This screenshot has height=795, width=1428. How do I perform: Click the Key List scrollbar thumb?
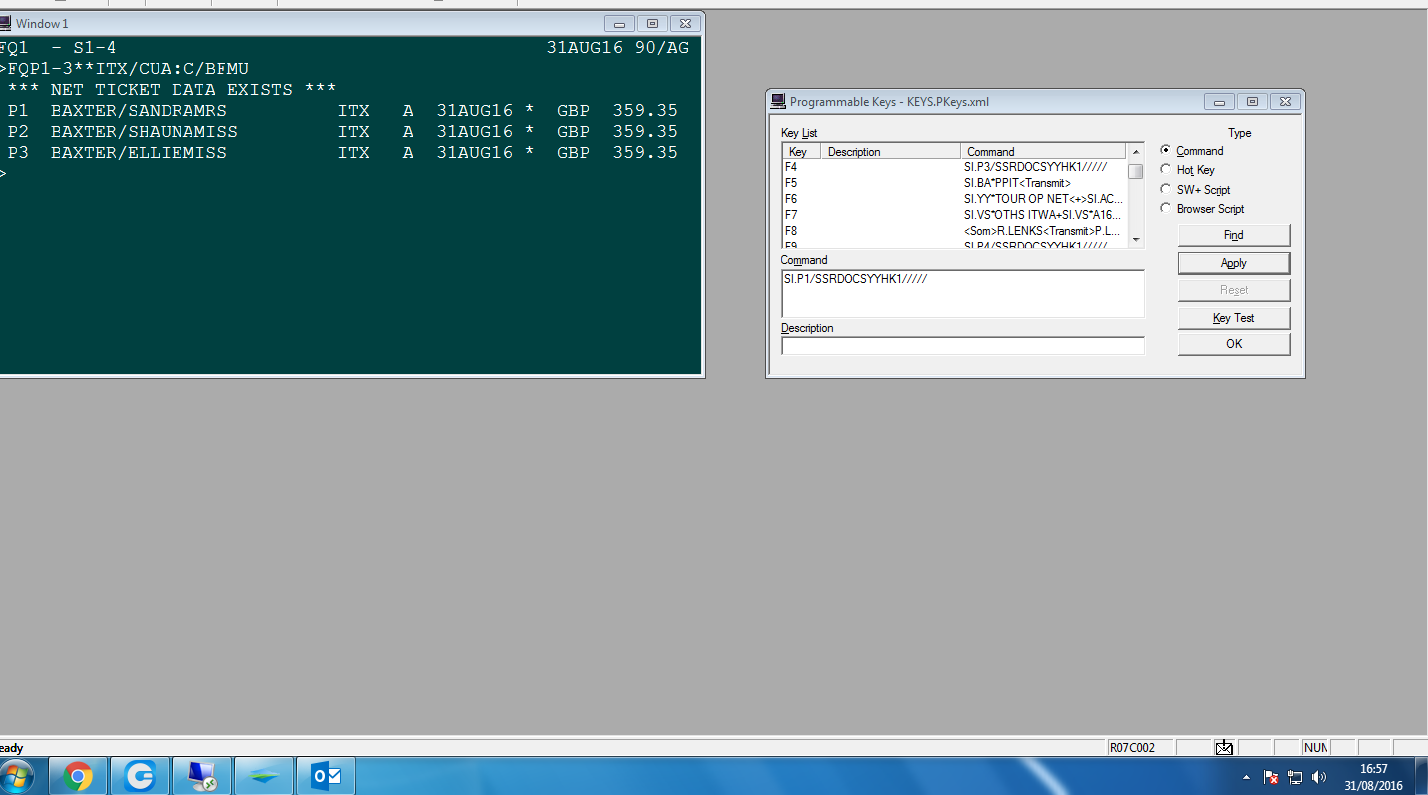pos(1135,171)
